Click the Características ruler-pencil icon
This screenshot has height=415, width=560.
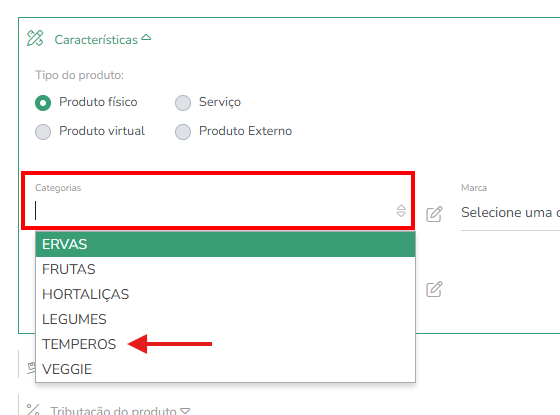click(x=35, y=38)
